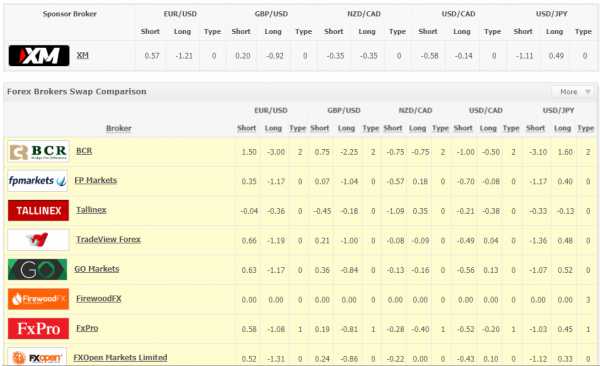Select BCR USD/JPY short value -3.10
Image resolution: width=600 pixels, height=366 pixels.
point(538,152)
